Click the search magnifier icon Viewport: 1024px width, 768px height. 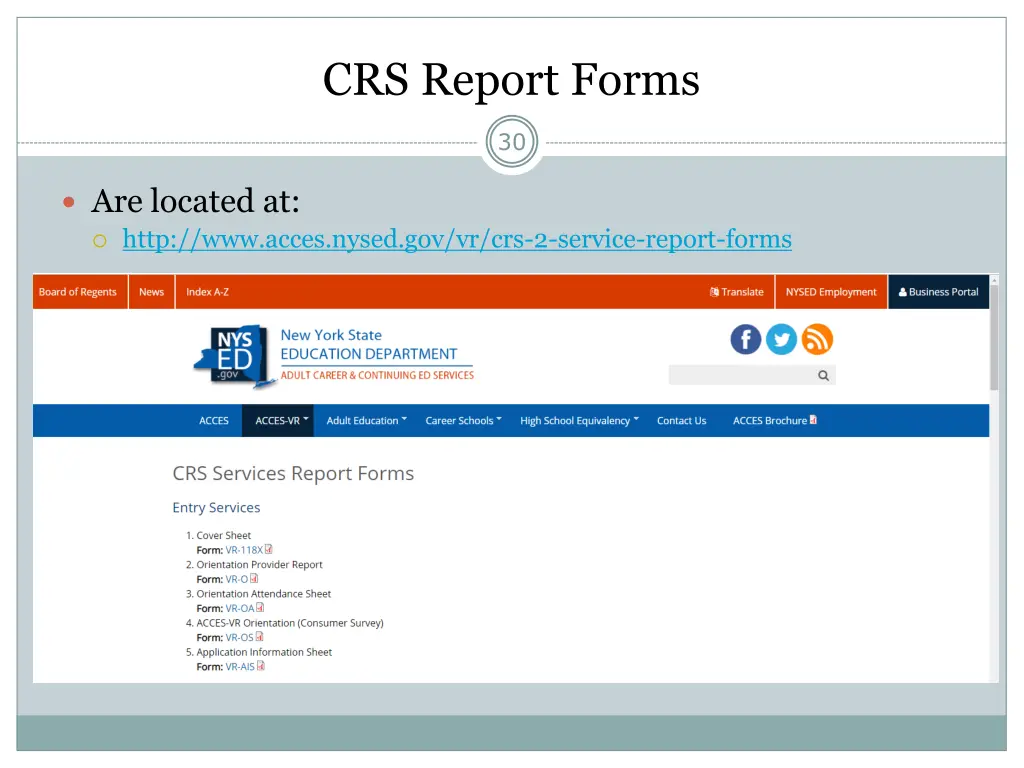tap(824, 376)
